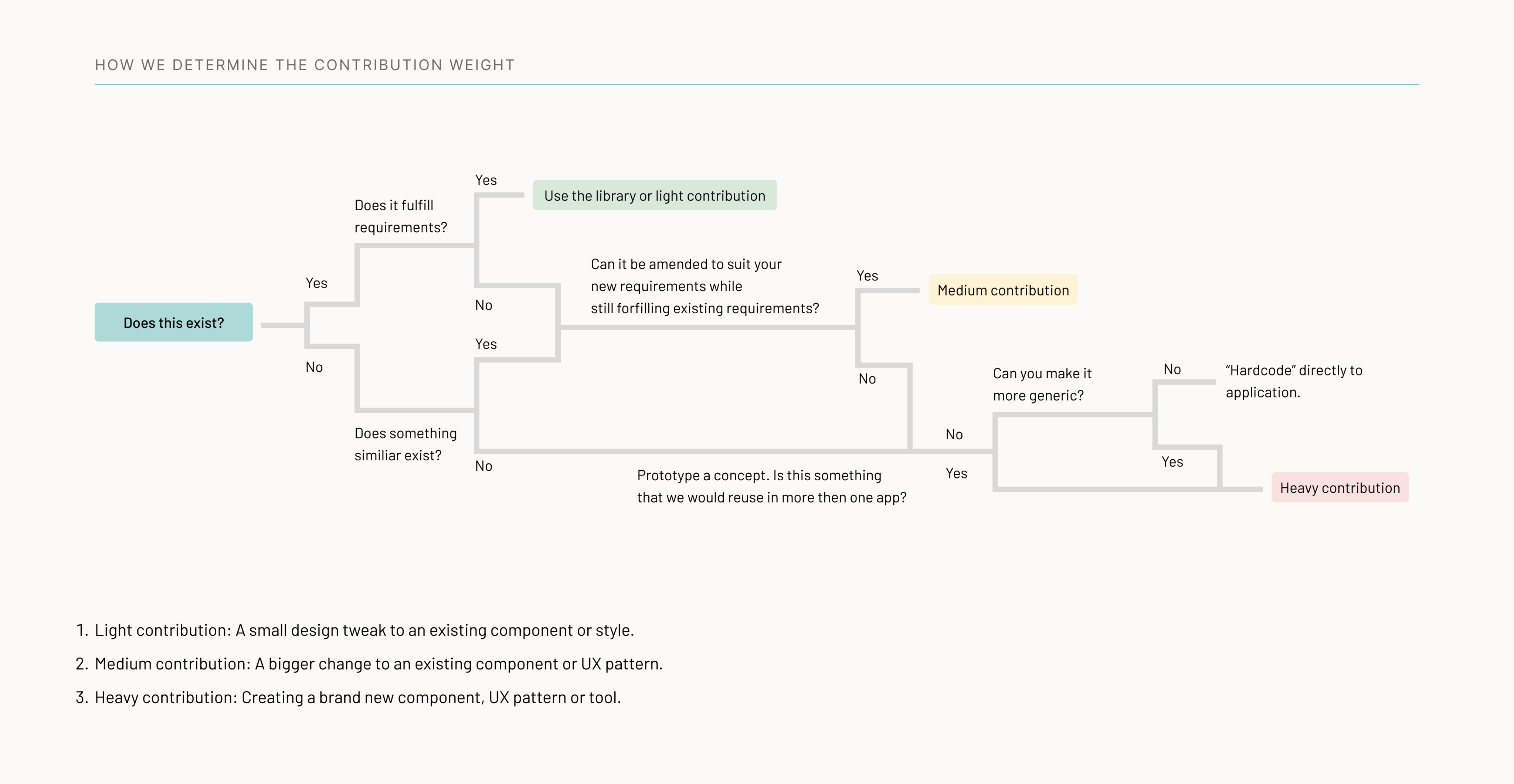Click the yellow "Medium contribution" outcome box
The width and height of the screenshot is (1514, 784).
(1003, 290)
